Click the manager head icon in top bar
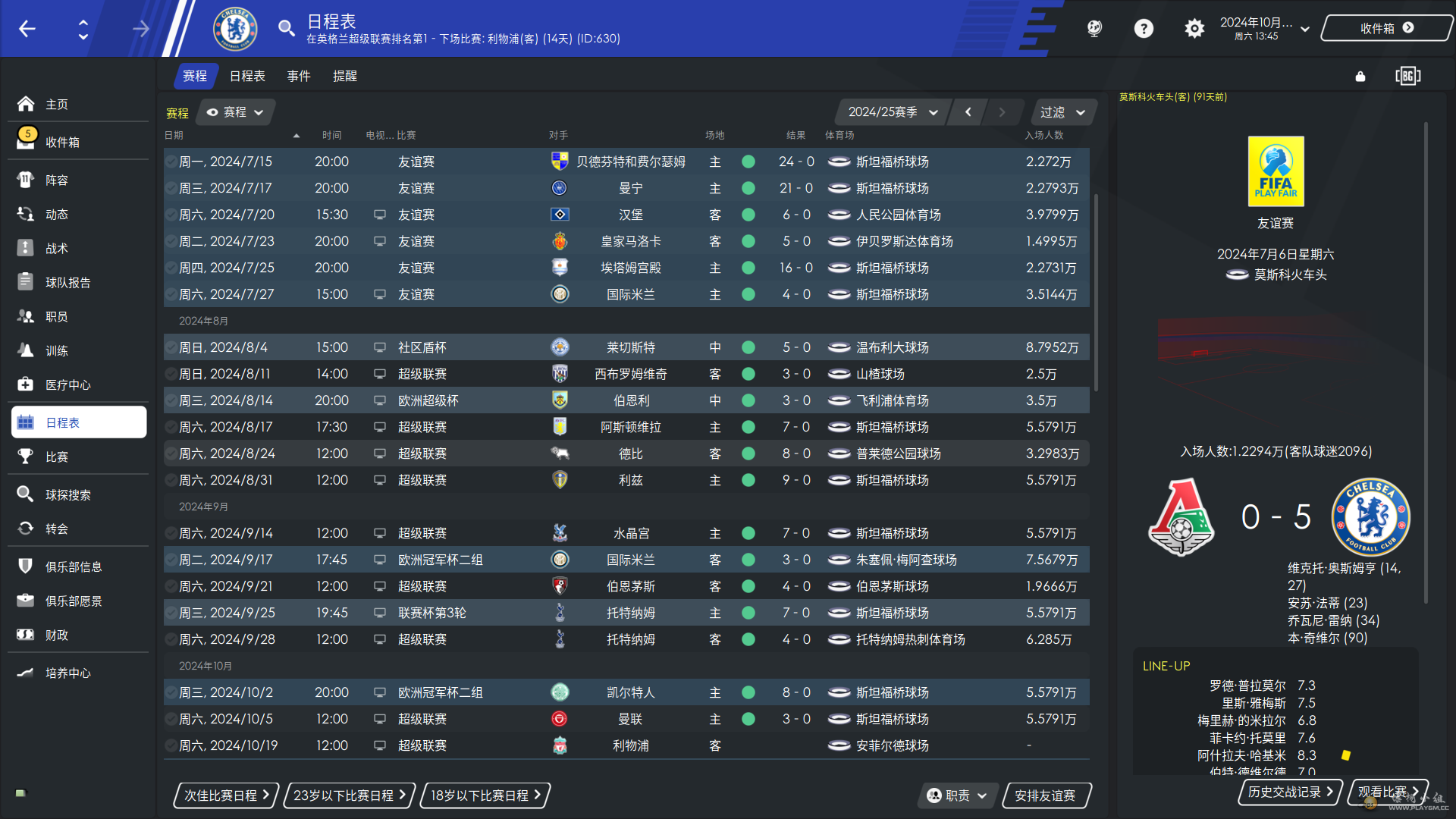 click(x=1094, y=29)
